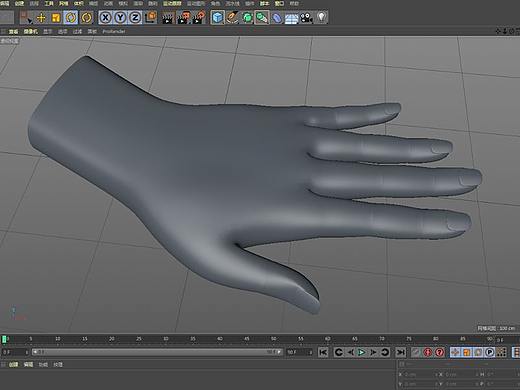Open the 体积 (Volume) main menu
The height and width of the screenshot is (390, 520).
(x=79, y=3)
